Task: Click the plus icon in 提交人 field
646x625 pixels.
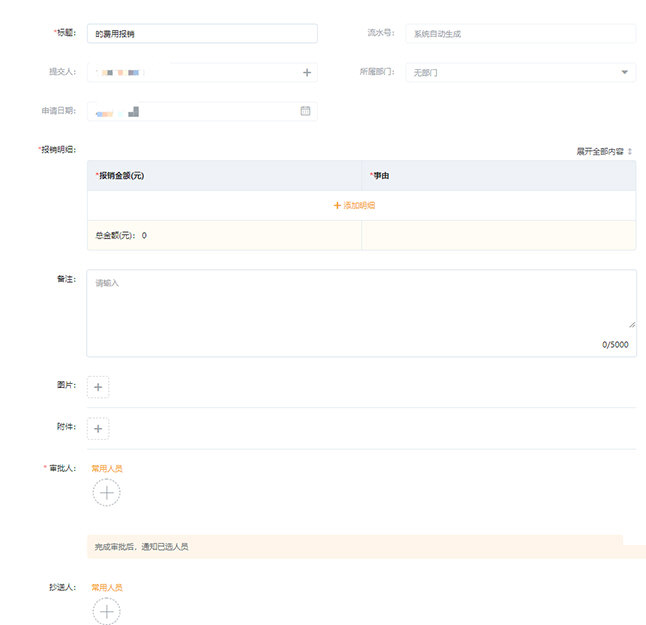Action: click(307, 73)
